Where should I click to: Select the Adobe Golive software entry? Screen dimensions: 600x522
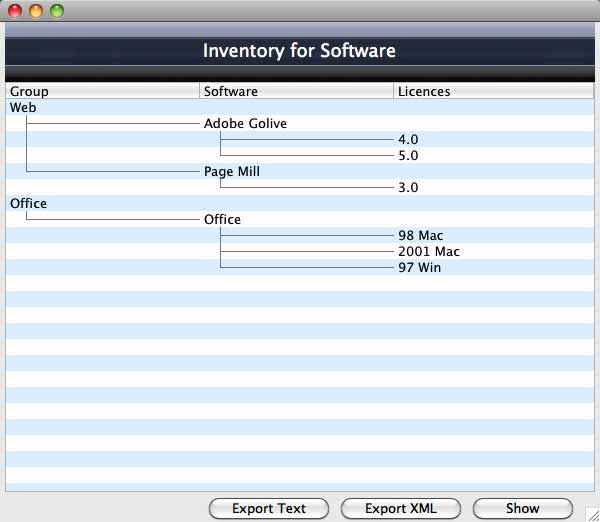pyautogui.click(x=245, y=124)
